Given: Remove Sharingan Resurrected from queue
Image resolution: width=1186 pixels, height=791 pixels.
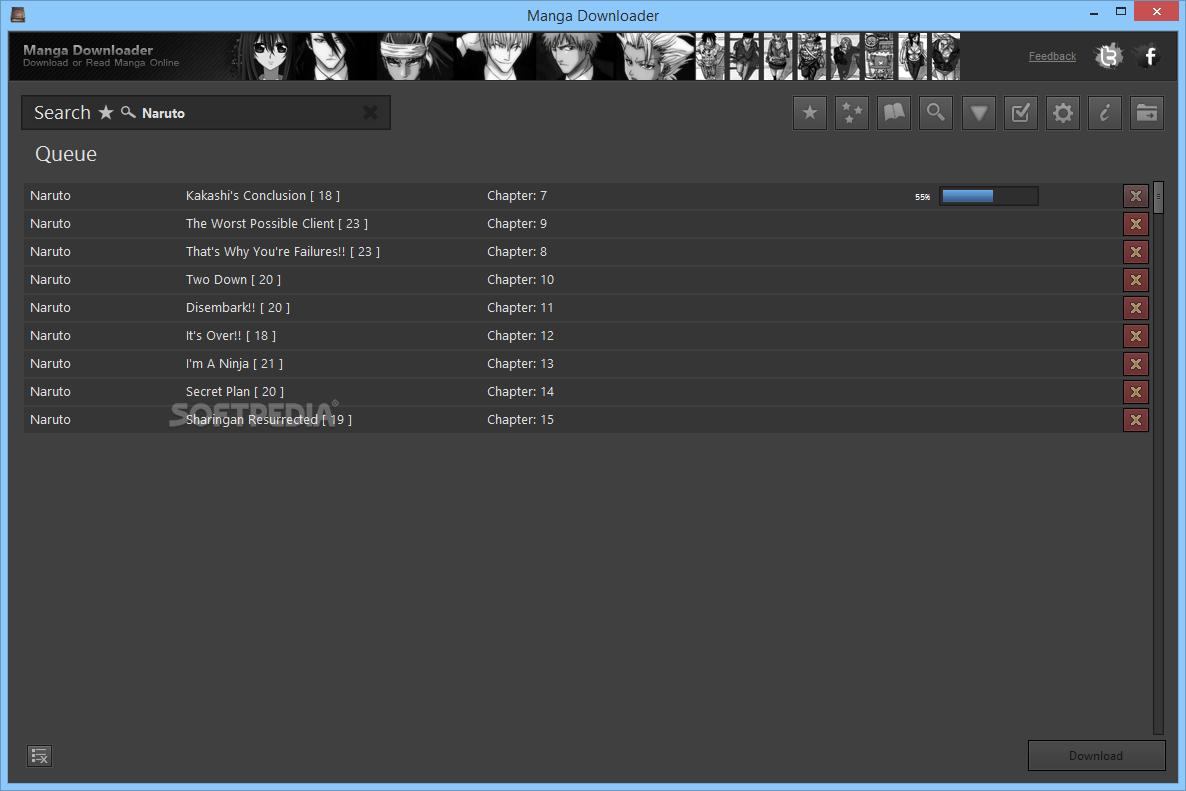Looking at the screenshot, I should click(x=1135, y=420).
